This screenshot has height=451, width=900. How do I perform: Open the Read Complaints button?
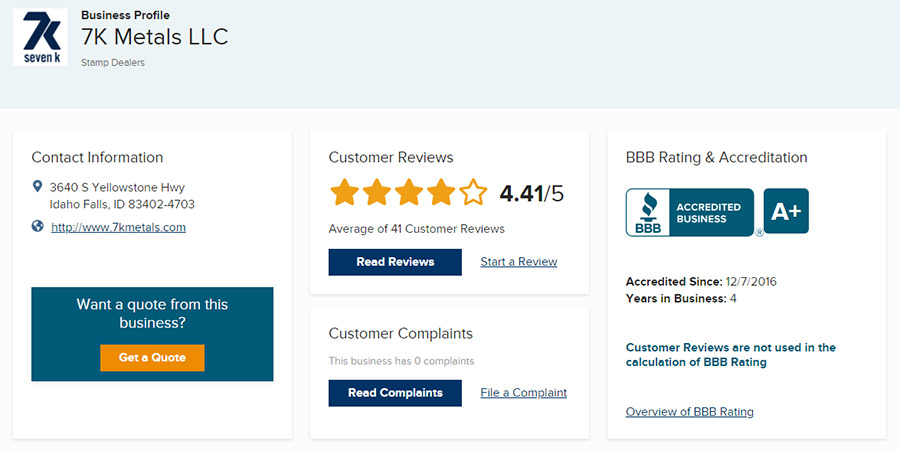point(395,393)
